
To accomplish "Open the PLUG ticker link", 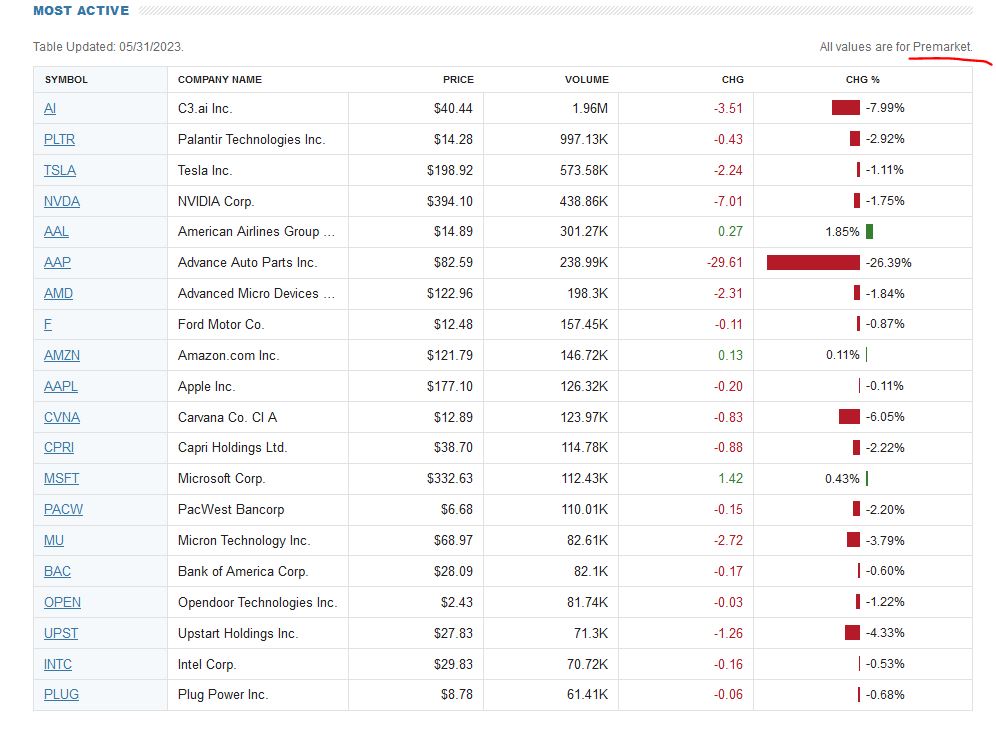I will (x=61, y=694).
